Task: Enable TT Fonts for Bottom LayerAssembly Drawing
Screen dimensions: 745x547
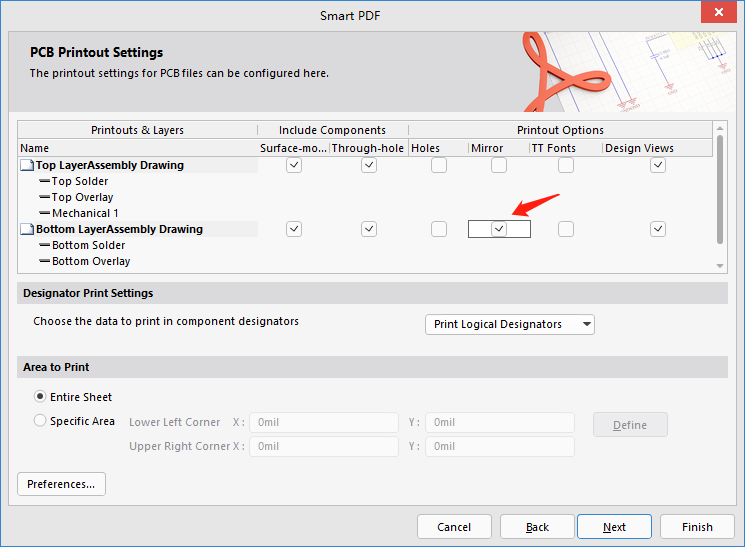Action: (566, 229)
